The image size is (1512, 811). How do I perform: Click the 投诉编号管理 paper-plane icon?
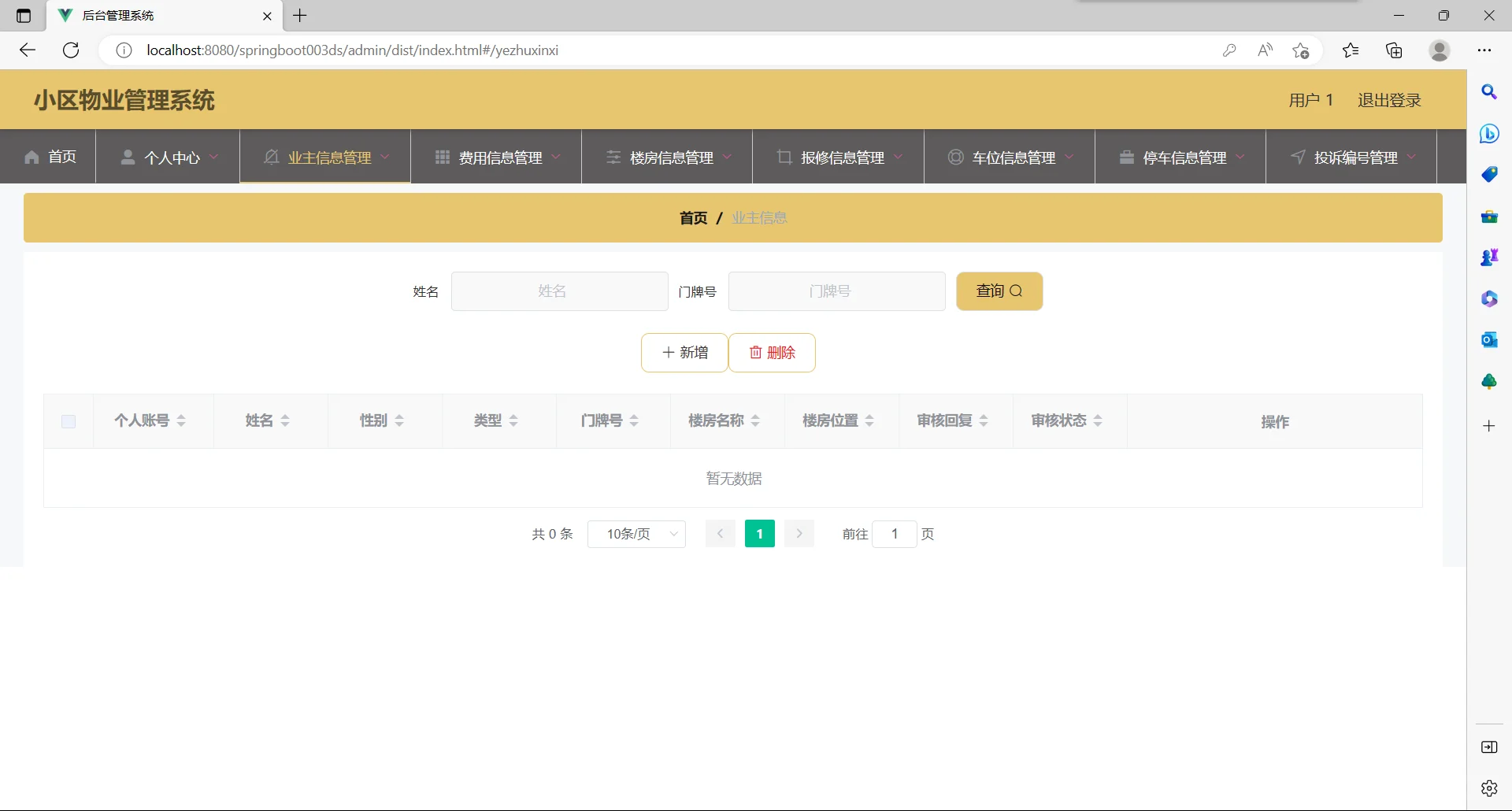1297,157
